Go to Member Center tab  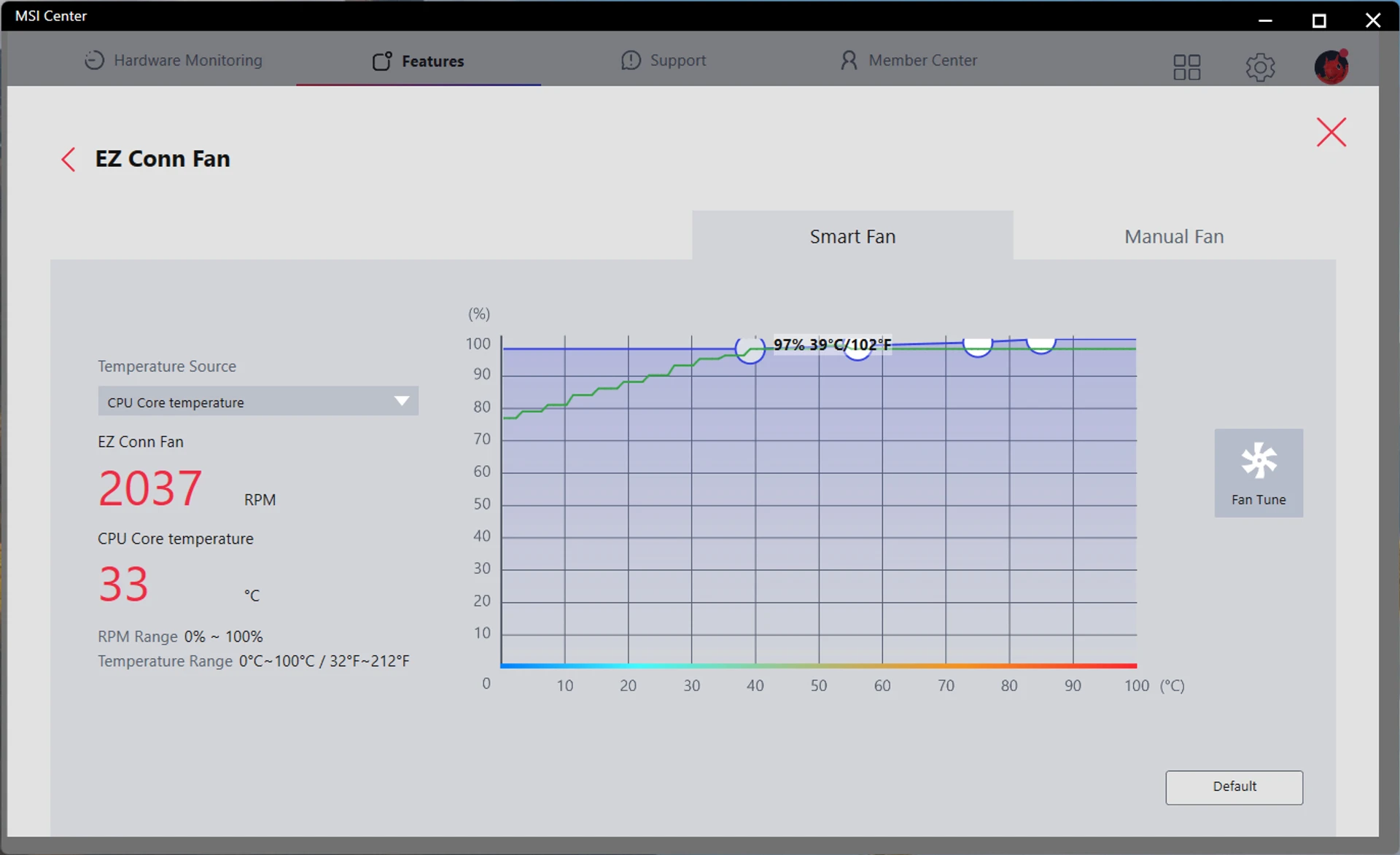[909, 60]
